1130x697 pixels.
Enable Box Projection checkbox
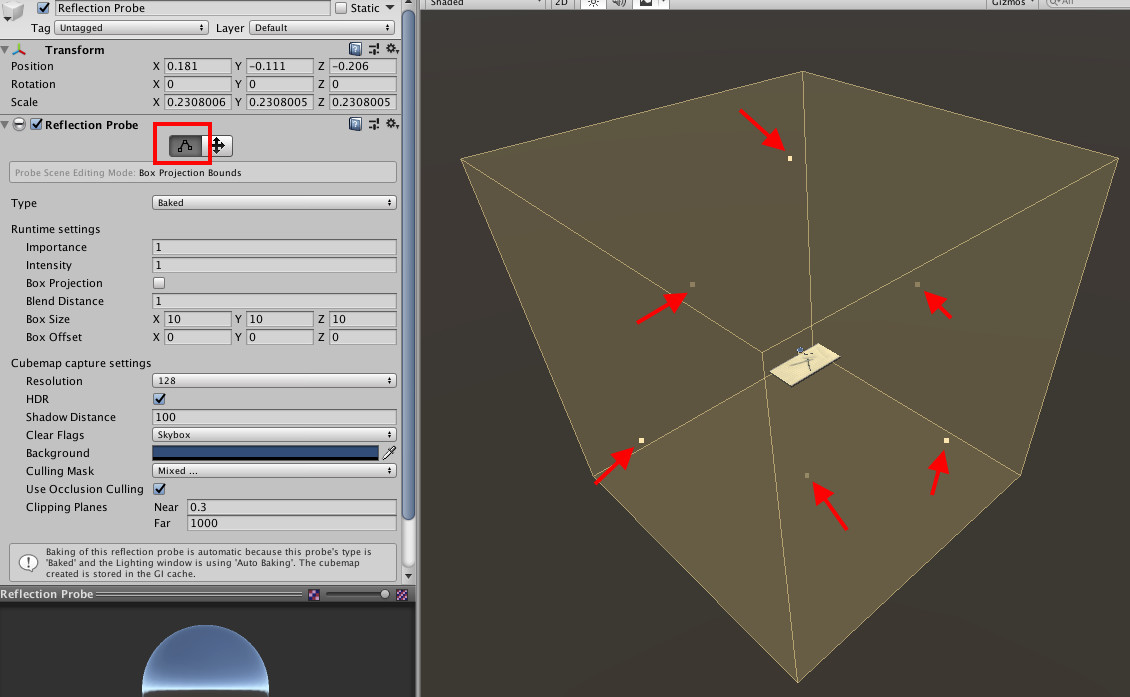159,283
